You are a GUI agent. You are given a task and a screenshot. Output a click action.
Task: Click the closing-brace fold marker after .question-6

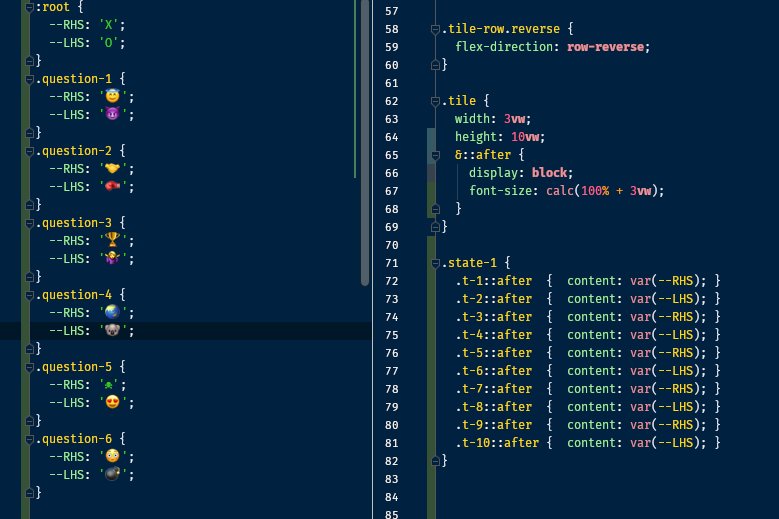click(x=29, y=493)
